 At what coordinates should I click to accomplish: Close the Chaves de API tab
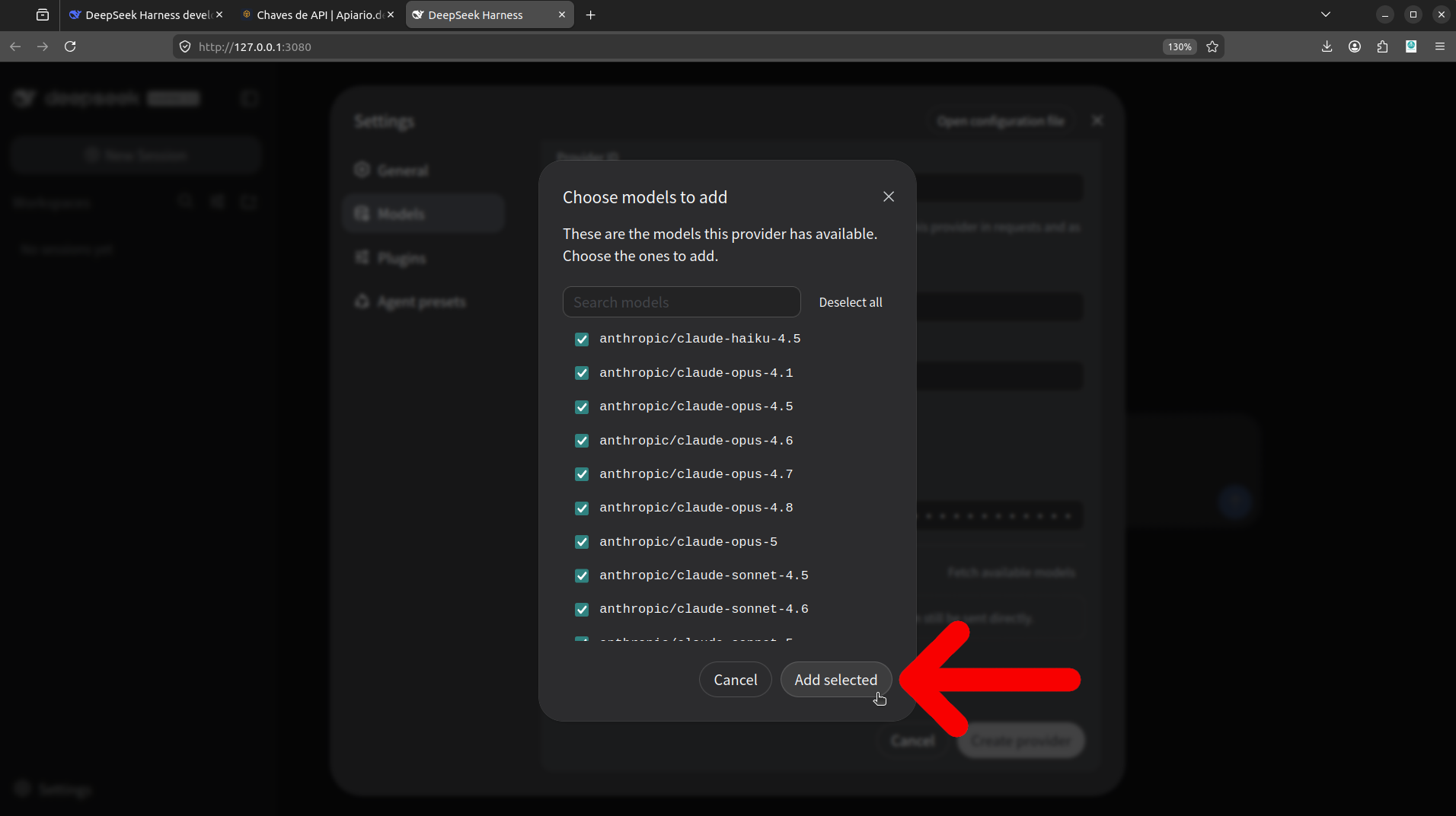pyautogui.click(x=391, y=14)
